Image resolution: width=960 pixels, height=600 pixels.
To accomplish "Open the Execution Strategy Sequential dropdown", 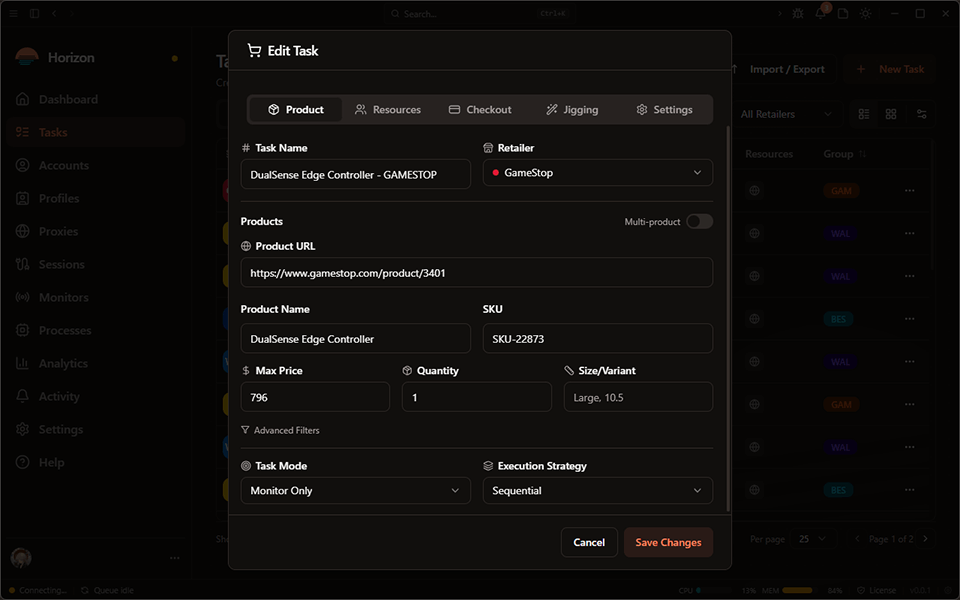I will 598,490.
